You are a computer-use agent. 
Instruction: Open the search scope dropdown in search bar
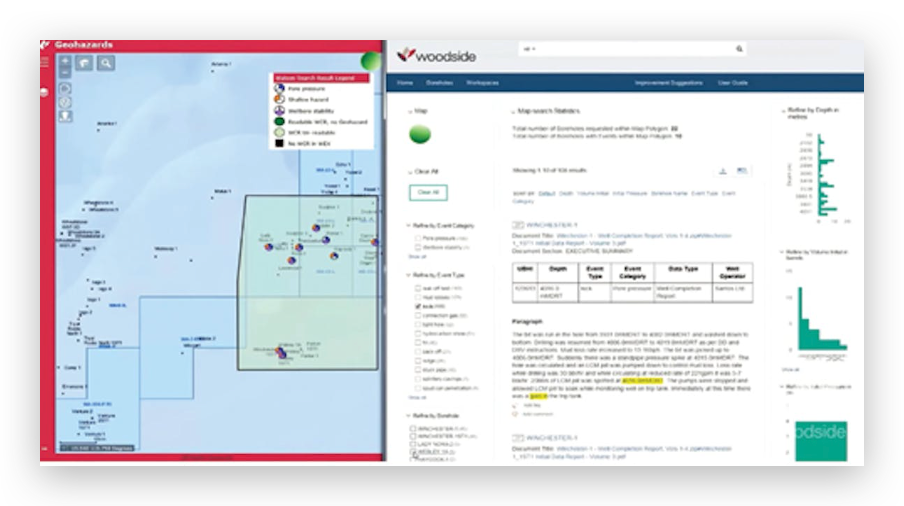pos(529,50)
